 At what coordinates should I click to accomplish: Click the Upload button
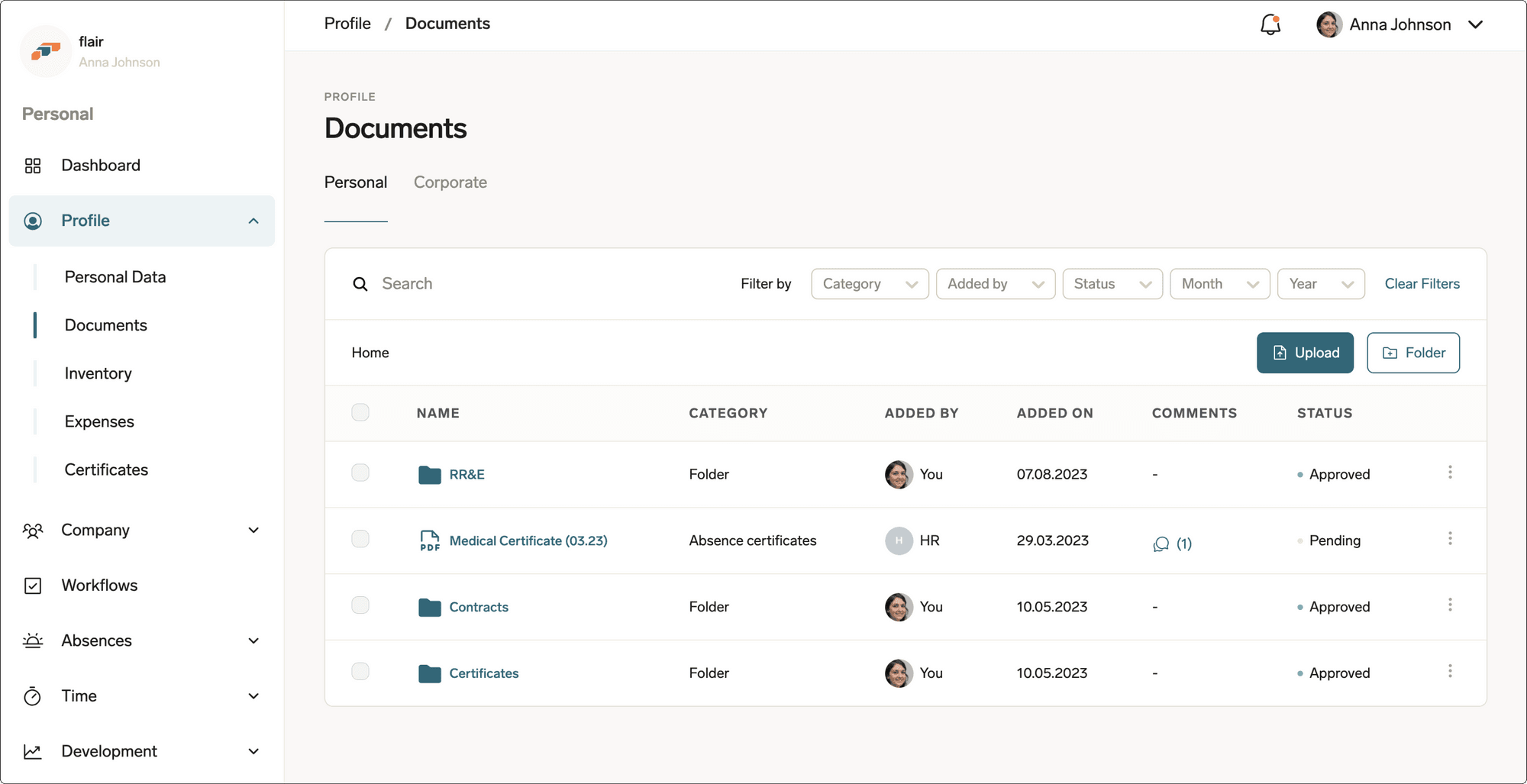[1305, 353]
